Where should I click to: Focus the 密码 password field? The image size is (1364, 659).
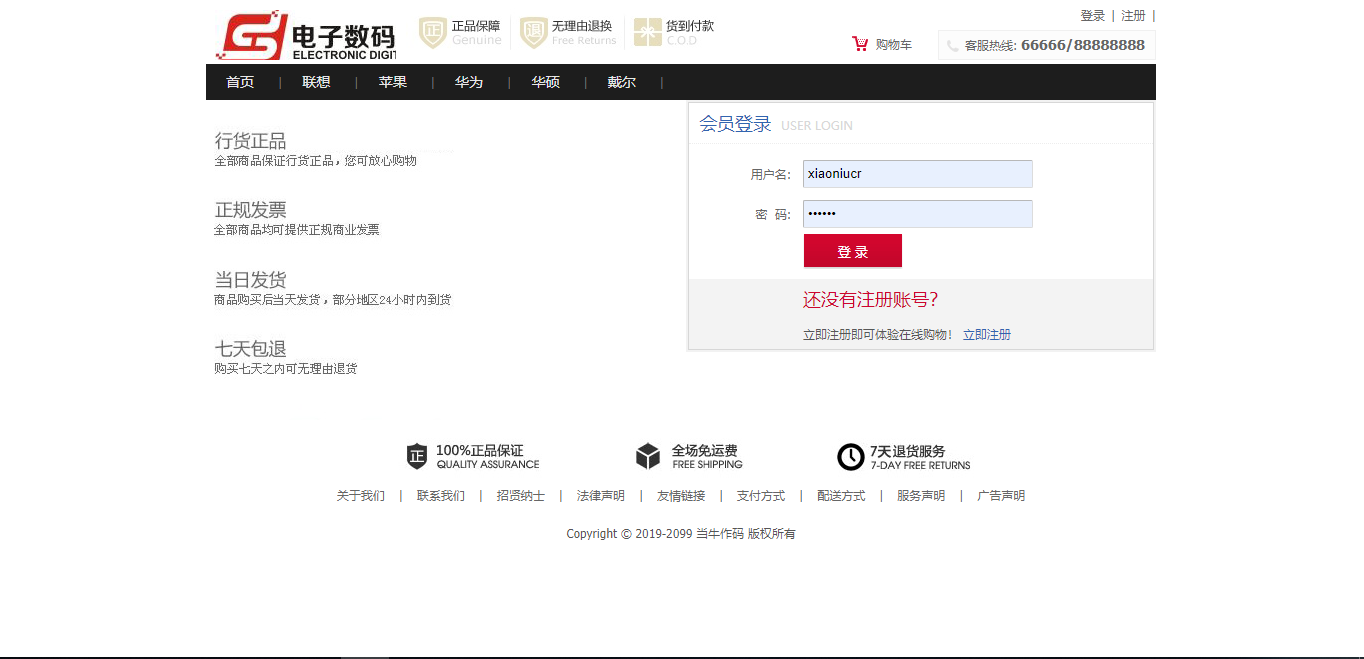pos(918,214)
